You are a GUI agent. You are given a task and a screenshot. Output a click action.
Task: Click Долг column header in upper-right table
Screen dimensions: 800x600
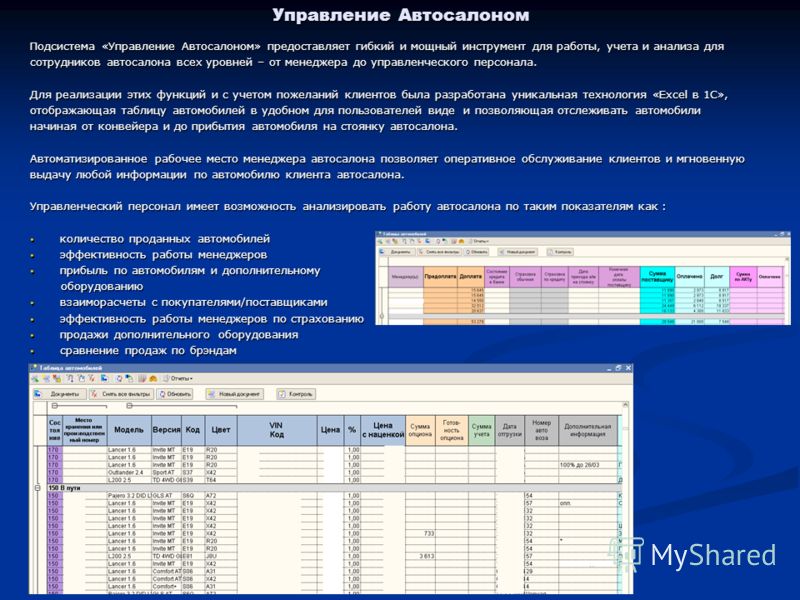717,277
